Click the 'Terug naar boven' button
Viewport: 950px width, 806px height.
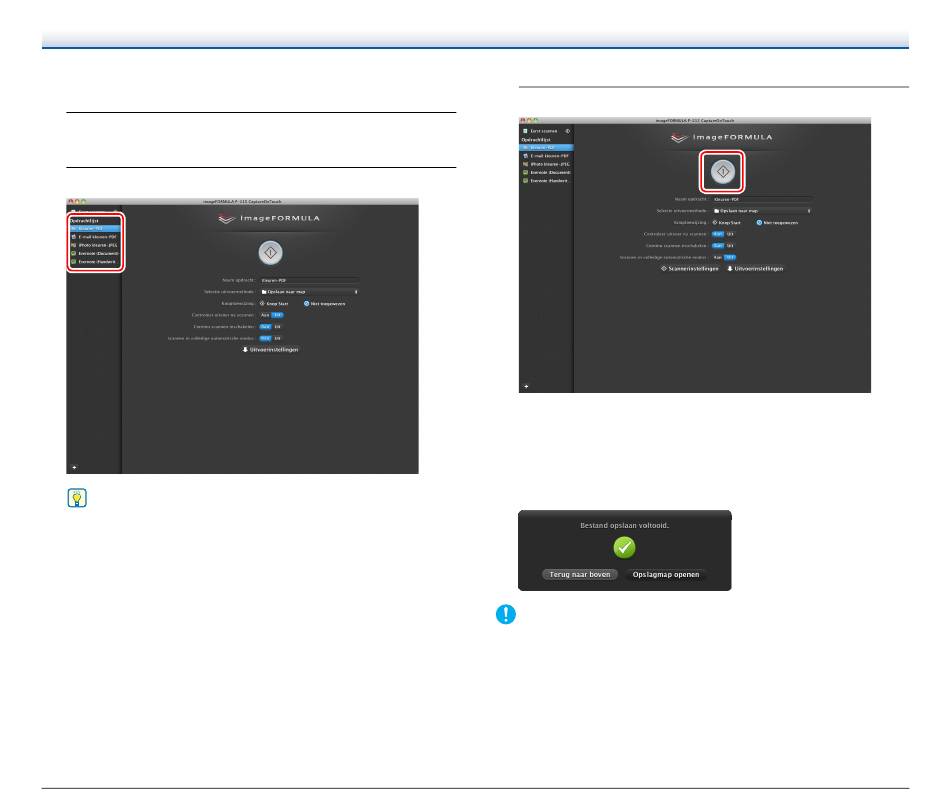pyautogui.click(x=579, y=576)
